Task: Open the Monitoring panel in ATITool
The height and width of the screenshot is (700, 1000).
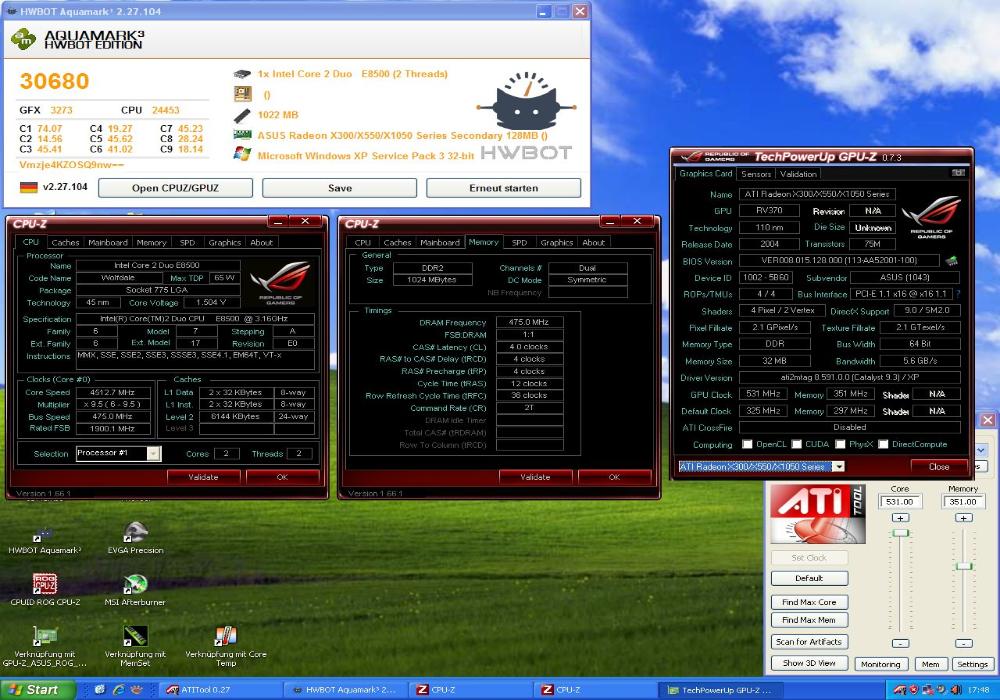Action: (x=881, y=664)
